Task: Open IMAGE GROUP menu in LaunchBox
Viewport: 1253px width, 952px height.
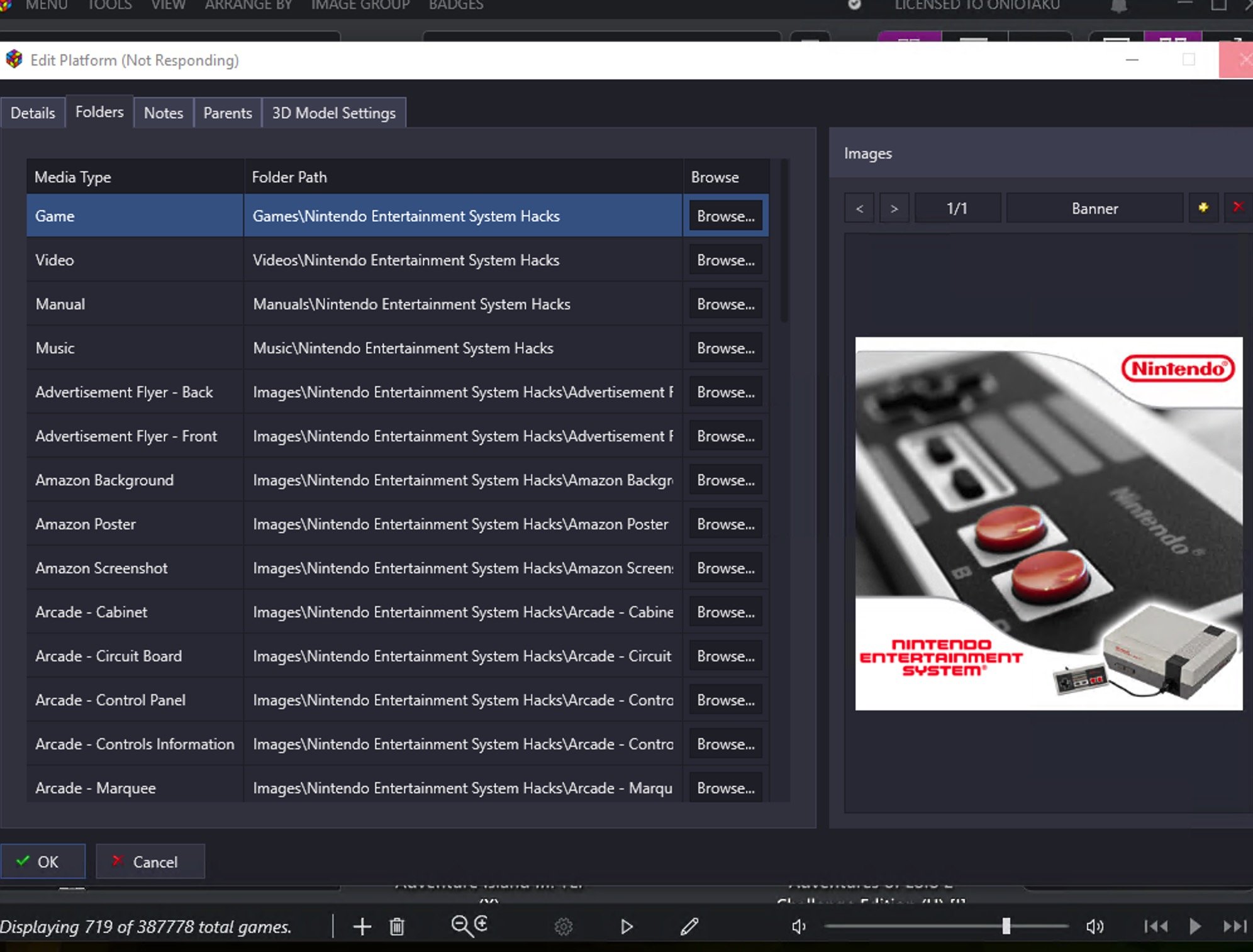Action: click(x=360, y=6)
